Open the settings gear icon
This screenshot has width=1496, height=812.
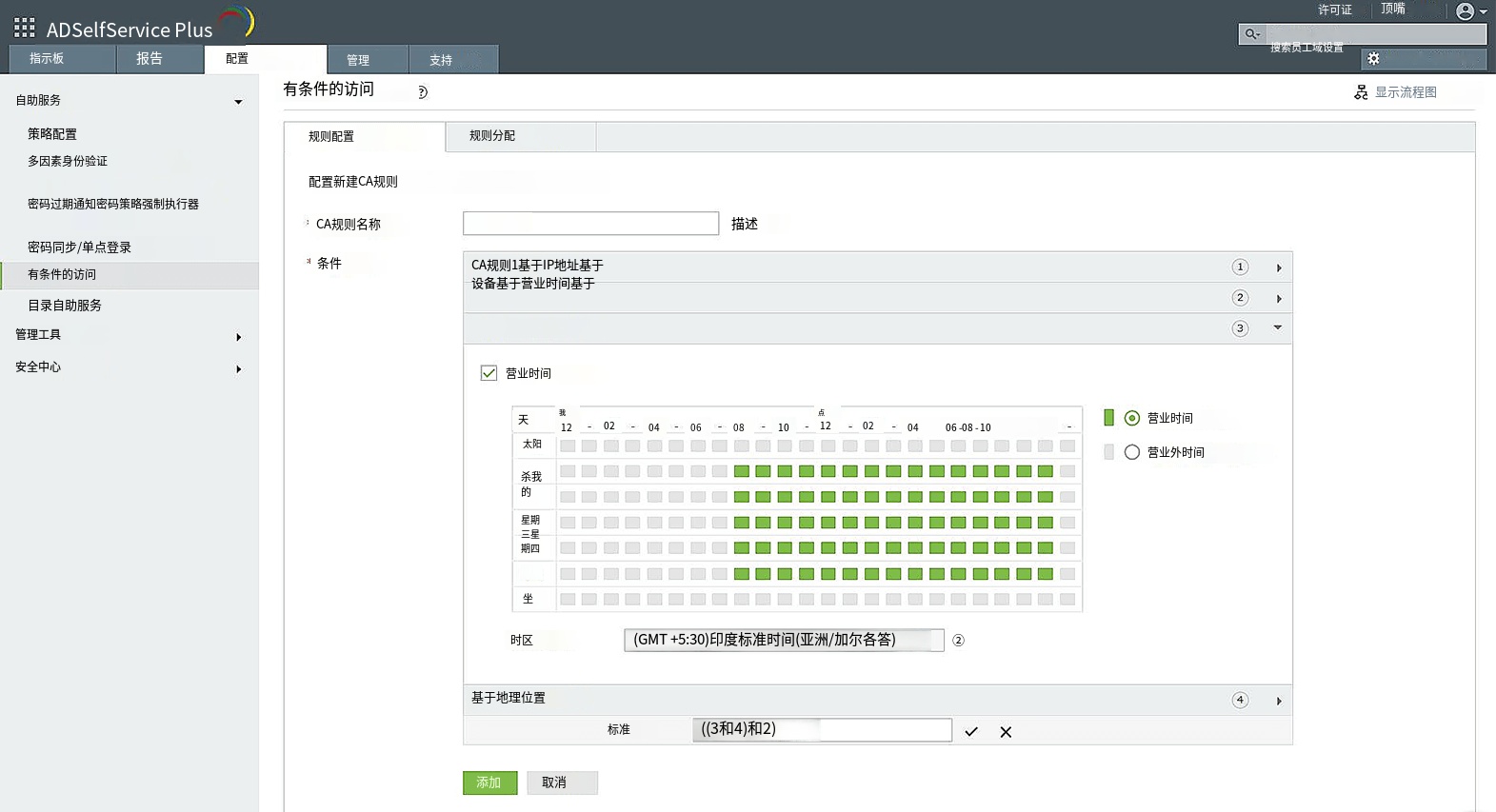pyautogui.click(x=1373, y=59)
